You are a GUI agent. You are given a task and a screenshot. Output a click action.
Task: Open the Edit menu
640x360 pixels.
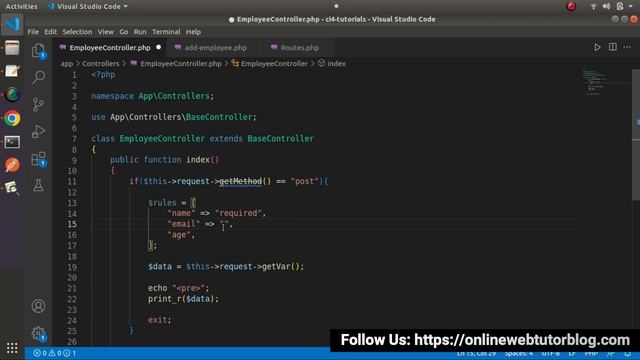[51, 32]
